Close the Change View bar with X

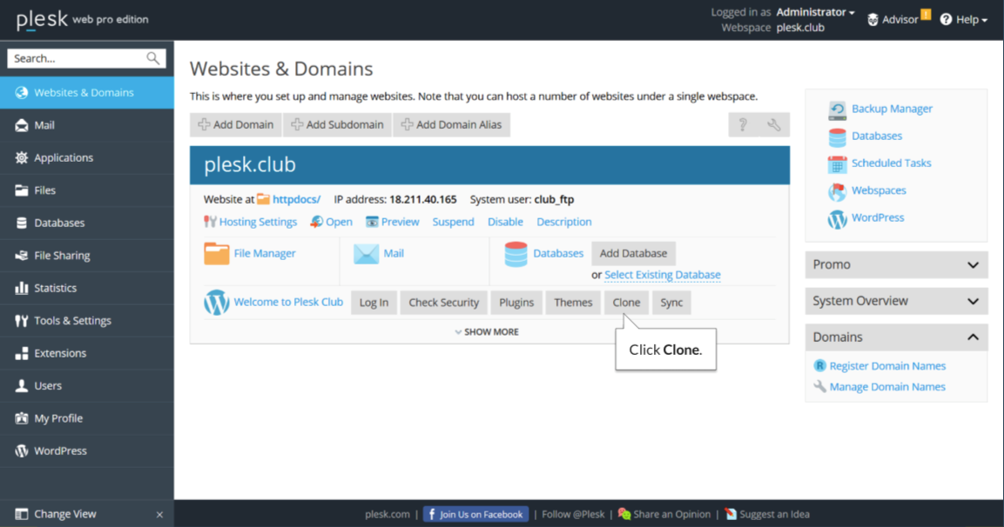pyautogui.click(x=159, y=514)
